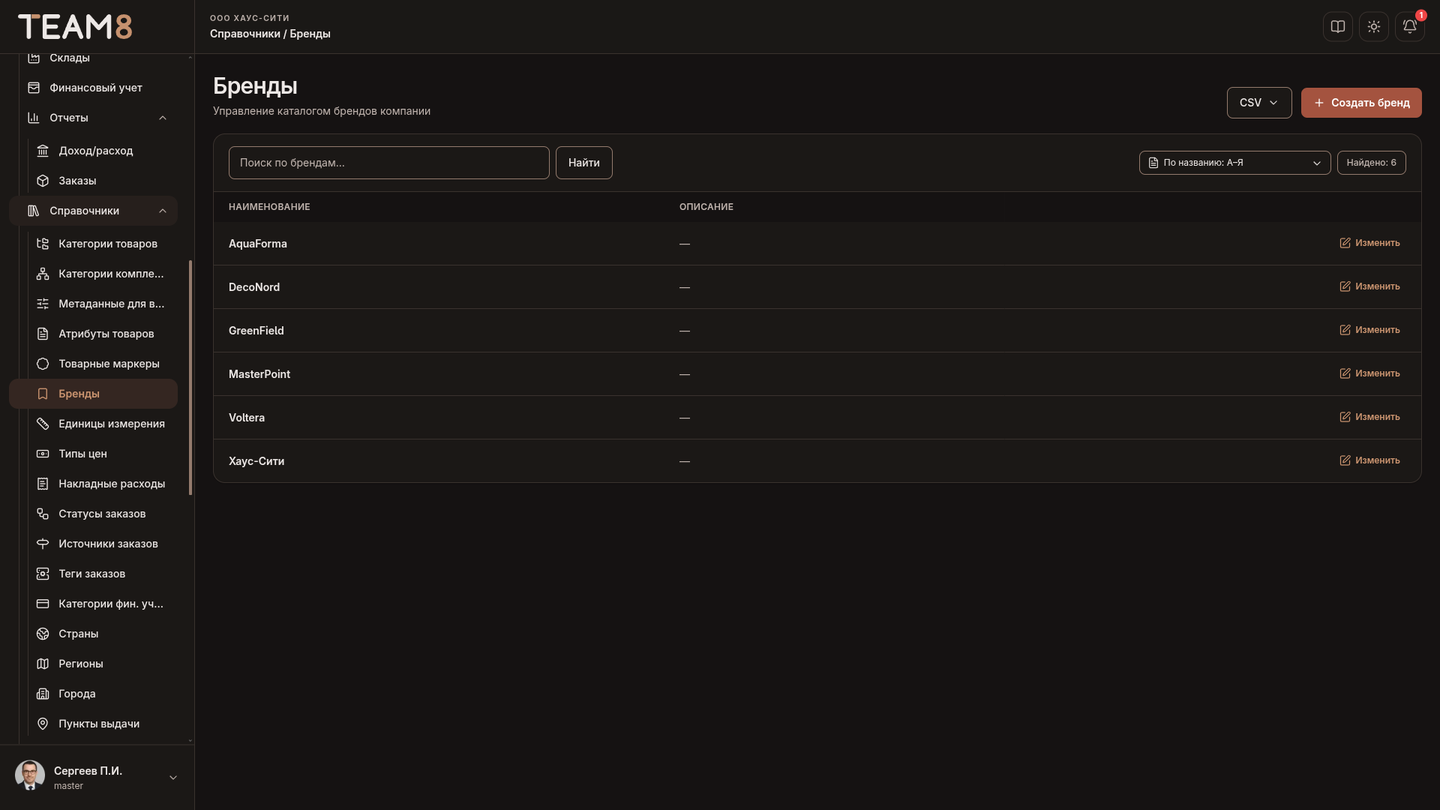The image size is (1440, 810).
Task: Open the sorting dropdown По названию: А–Я
Action: point(1235,163)
